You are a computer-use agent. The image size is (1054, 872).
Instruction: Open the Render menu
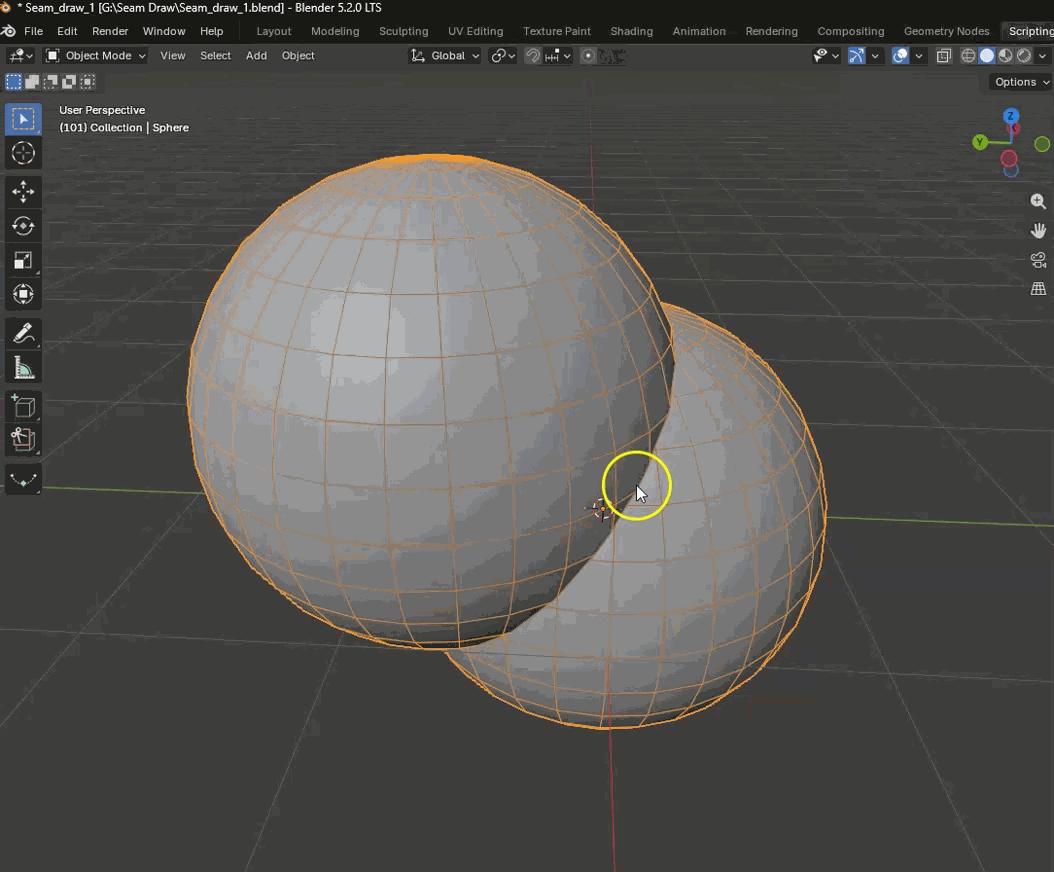pyautogui.click(x=110, y=31)
